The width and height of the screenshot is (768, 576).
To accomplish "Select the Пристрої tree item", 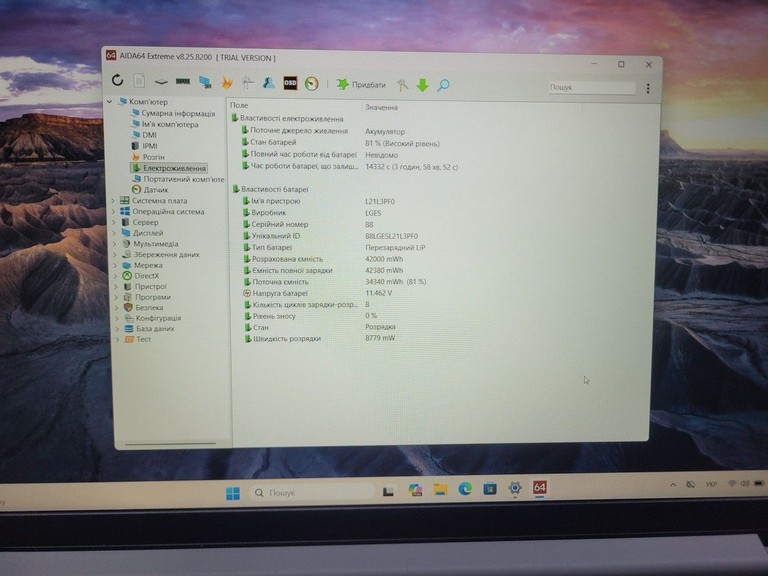I will click(145, 287).
